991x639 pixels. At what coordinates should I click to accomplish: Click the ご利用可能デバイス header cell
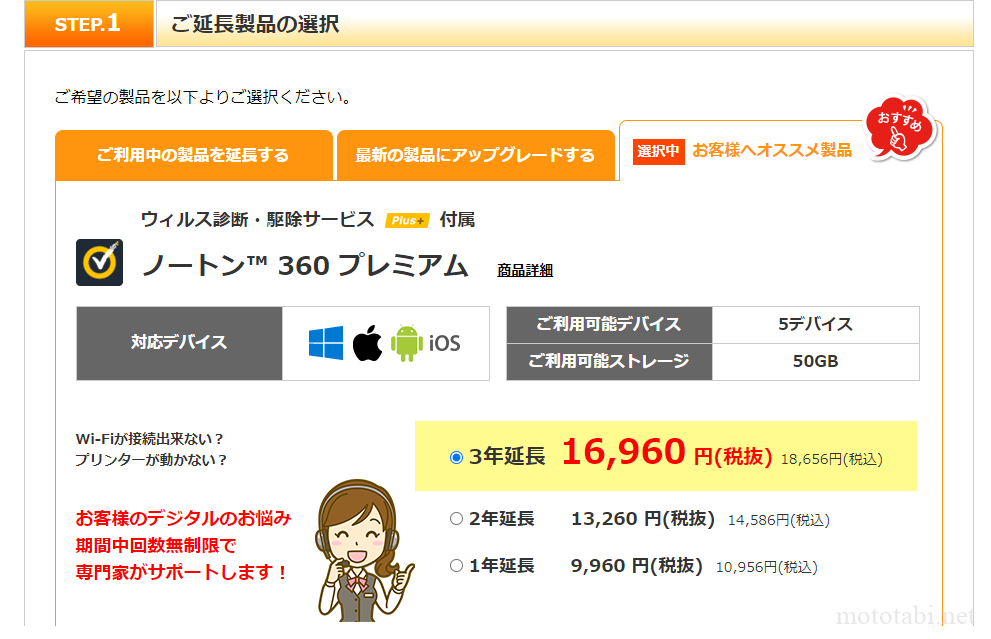(x=609, y=325)
